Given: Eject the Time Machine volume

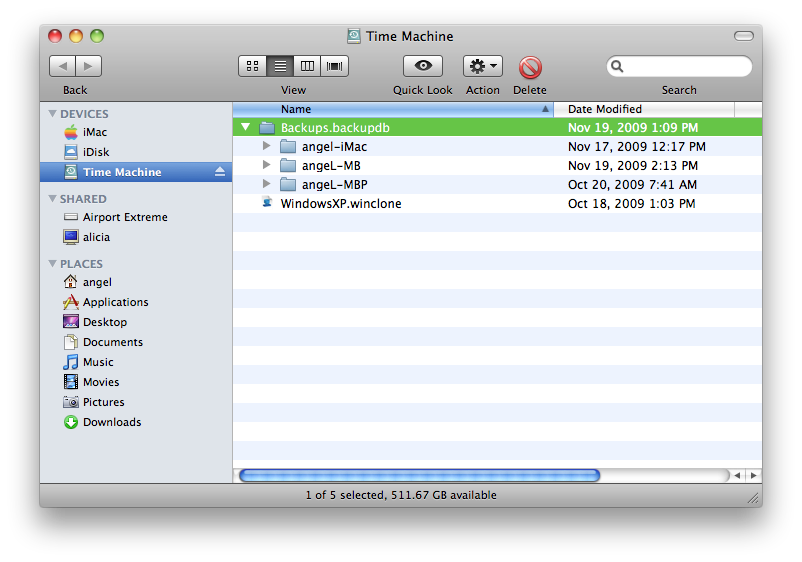Looking at the screenshot, I should (220, 172).
